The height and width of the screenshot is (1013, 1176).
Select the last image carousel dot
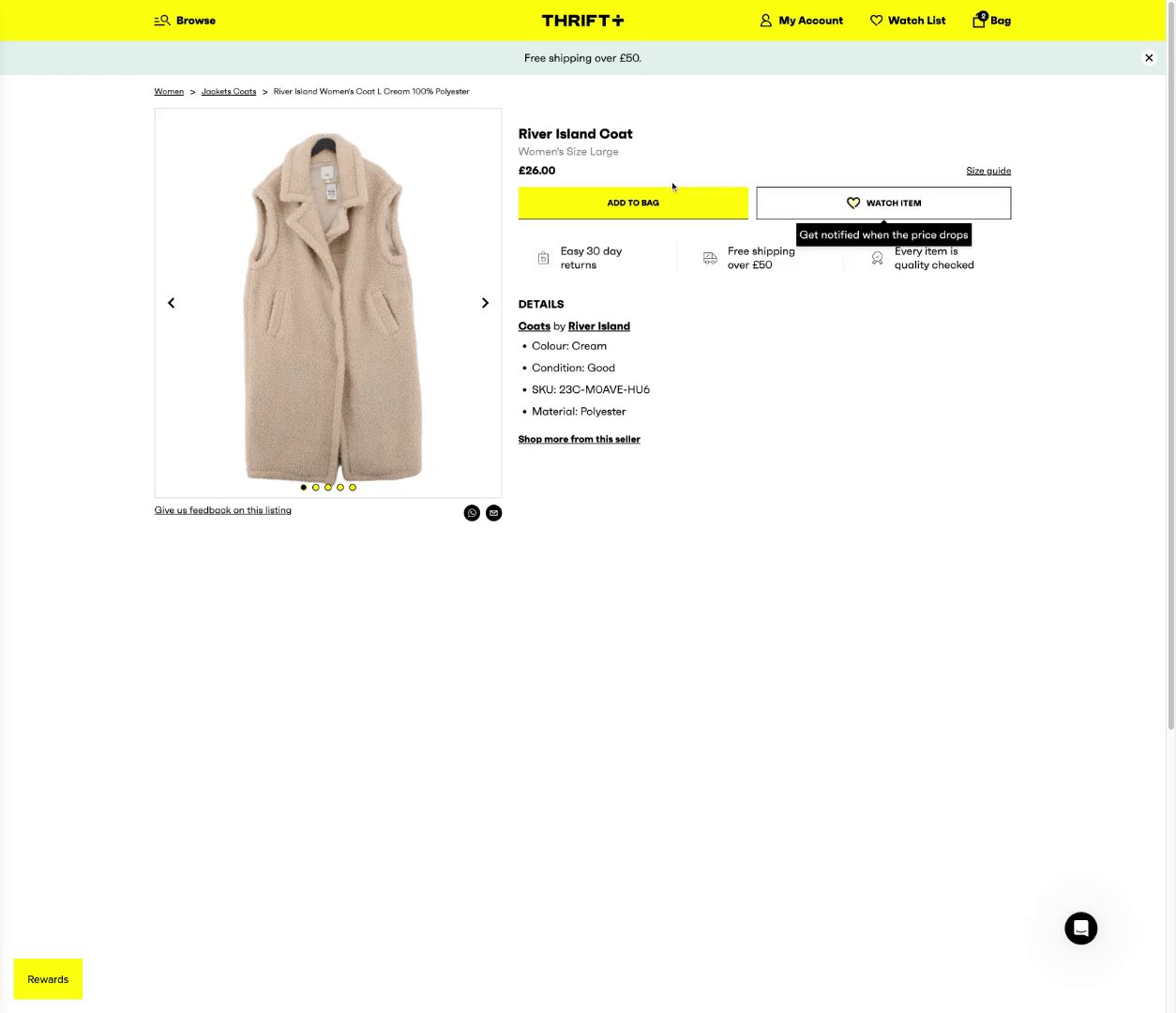click(353, 488)
